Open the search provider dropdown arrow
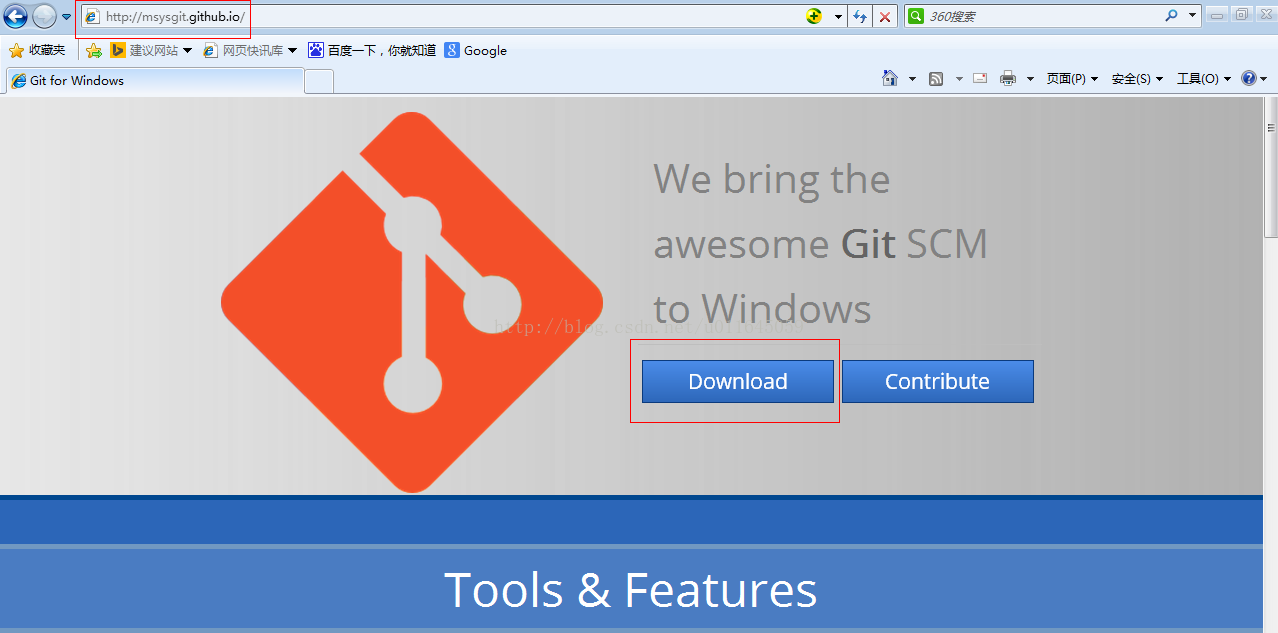 pyautogui.click(x=1192, y=16)
